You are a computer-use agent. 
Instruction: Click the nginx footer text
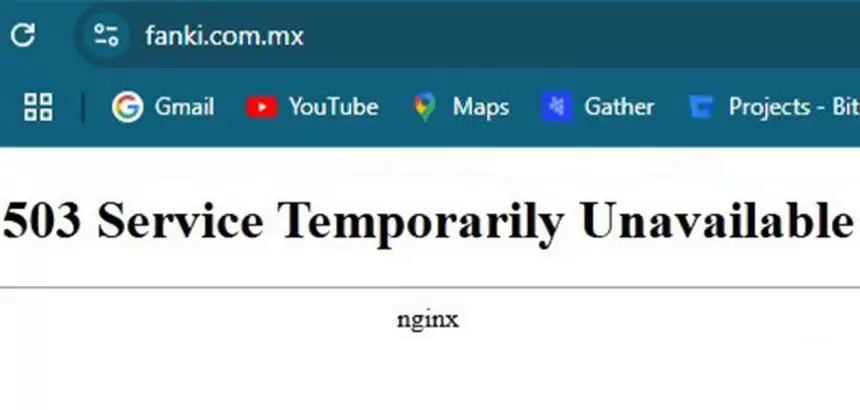point(428,320)
